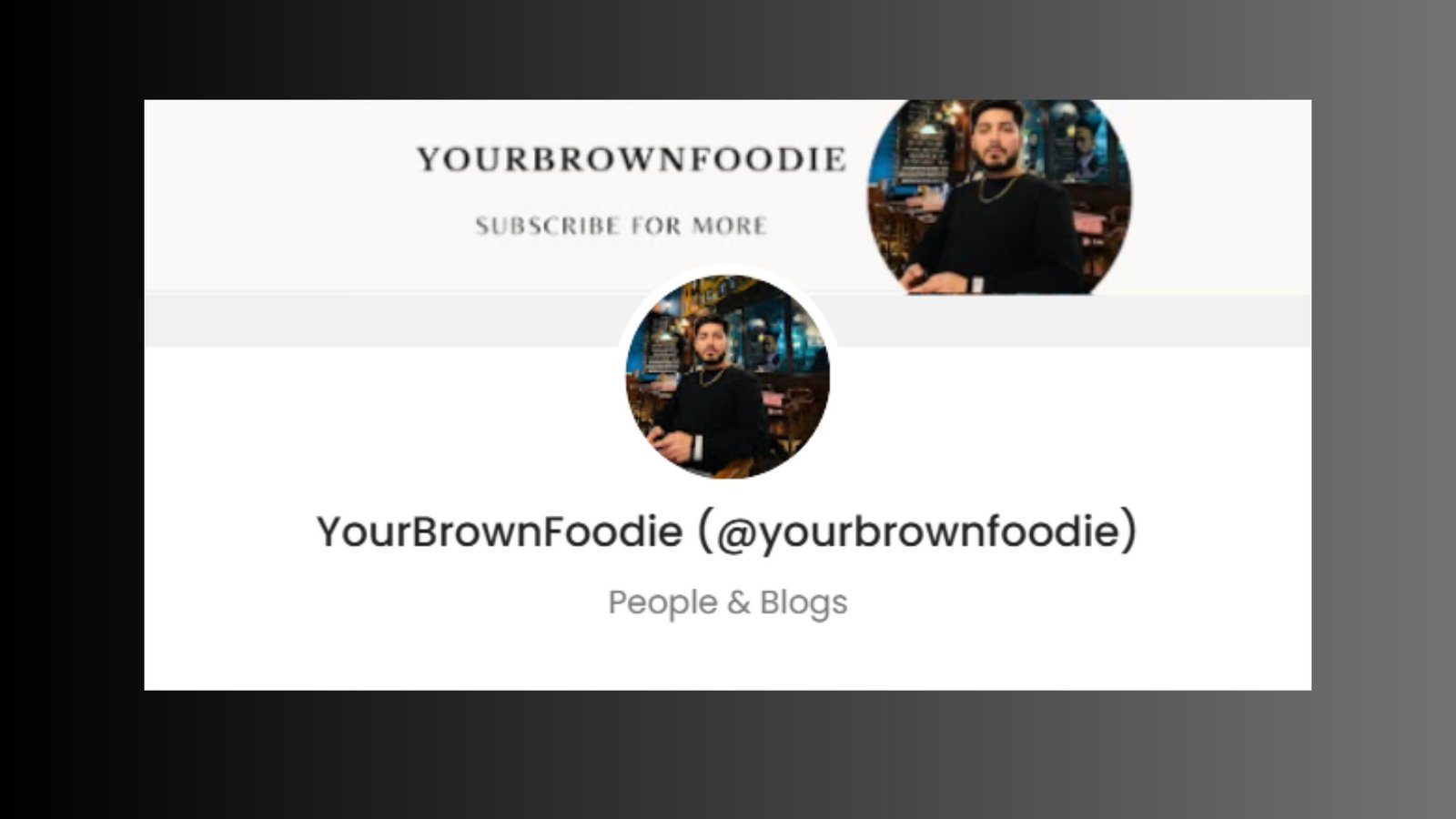The width and height of the screenshot is (1456, 819).
Task: Select the People & Blogs category label
Action: (x=727, y=602)
